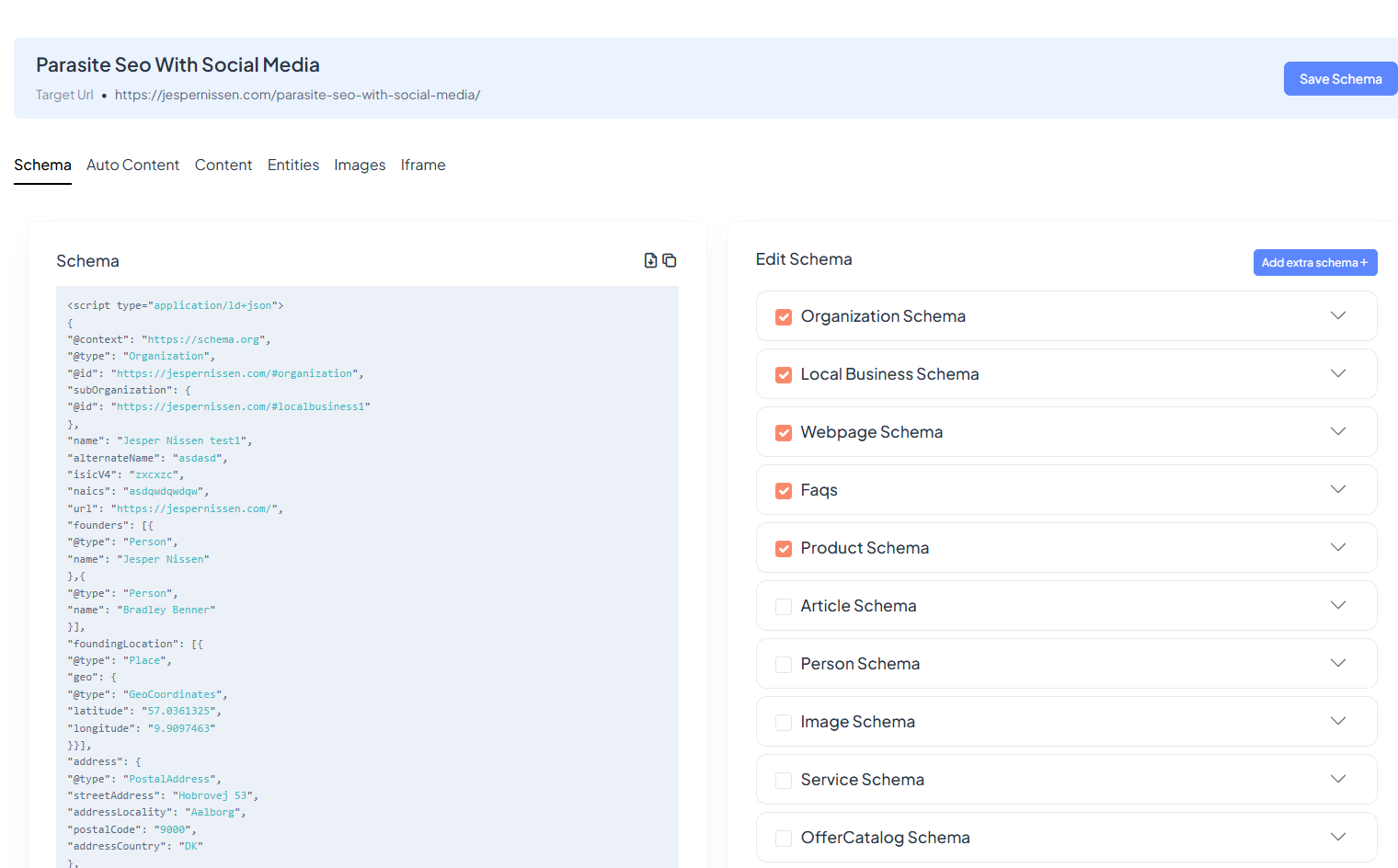Download the schema file
Image resolution: width=1398 pixels, height=868 pixels.
point(650,260)
